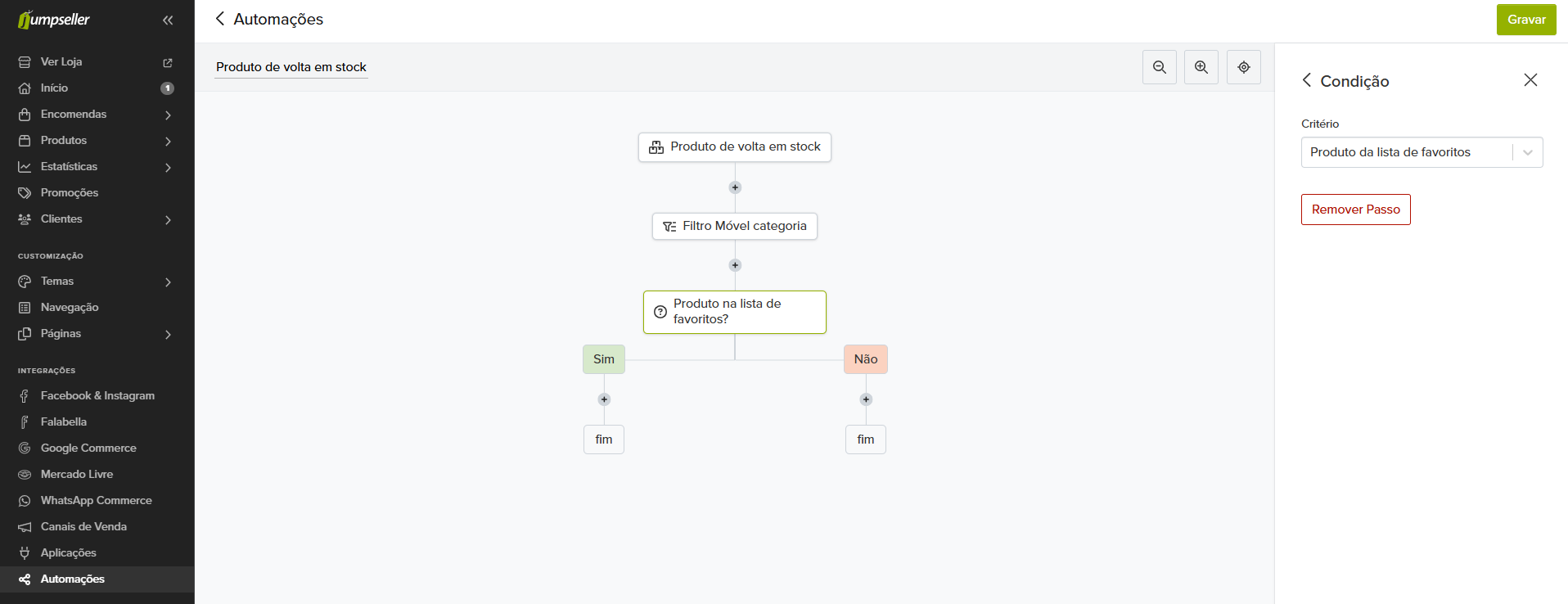Open WhatsApp Commerce integration
This screenshot has width=1568, height=604.
(x=97, y=500)
